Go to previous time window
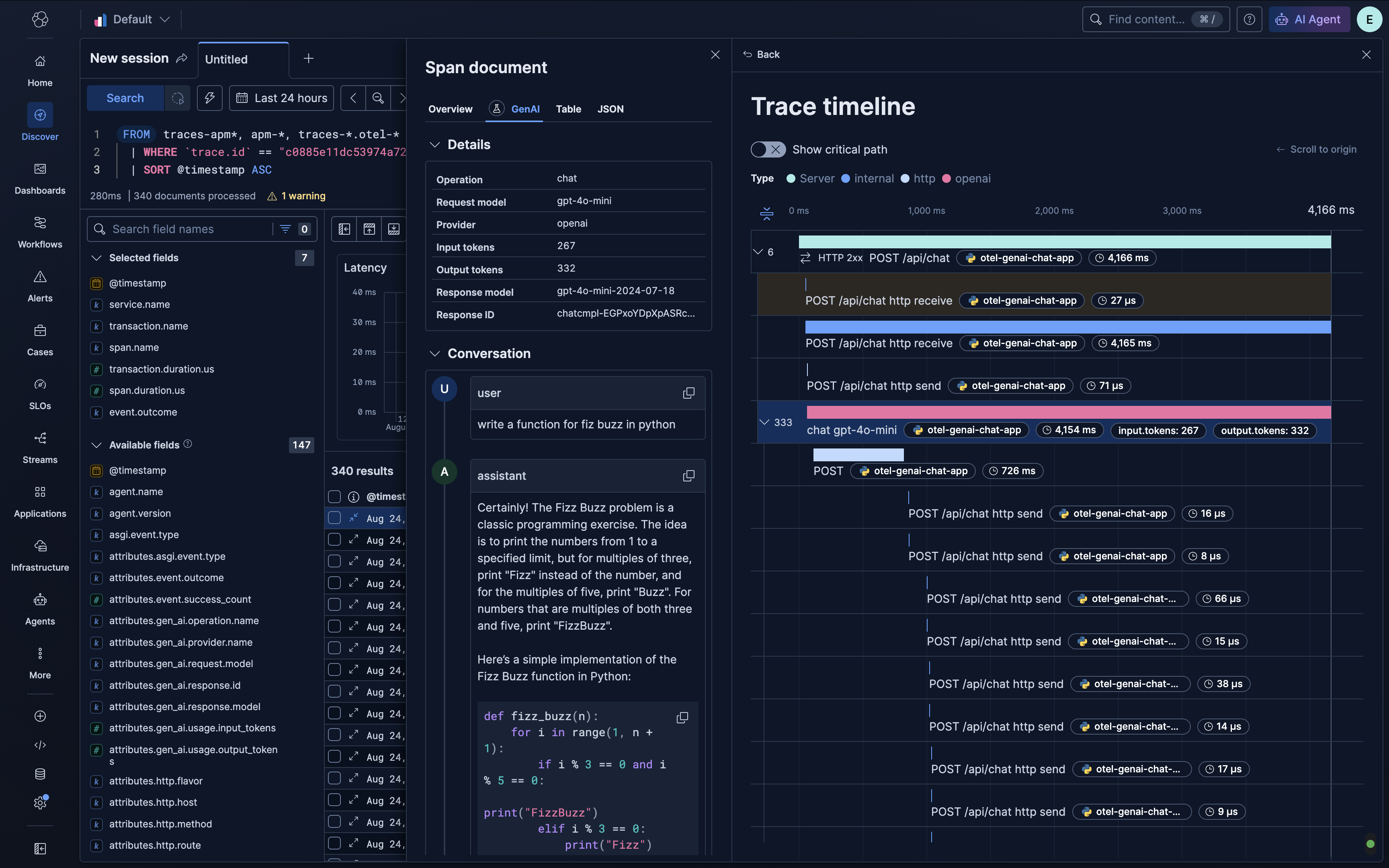 point(353,98)
